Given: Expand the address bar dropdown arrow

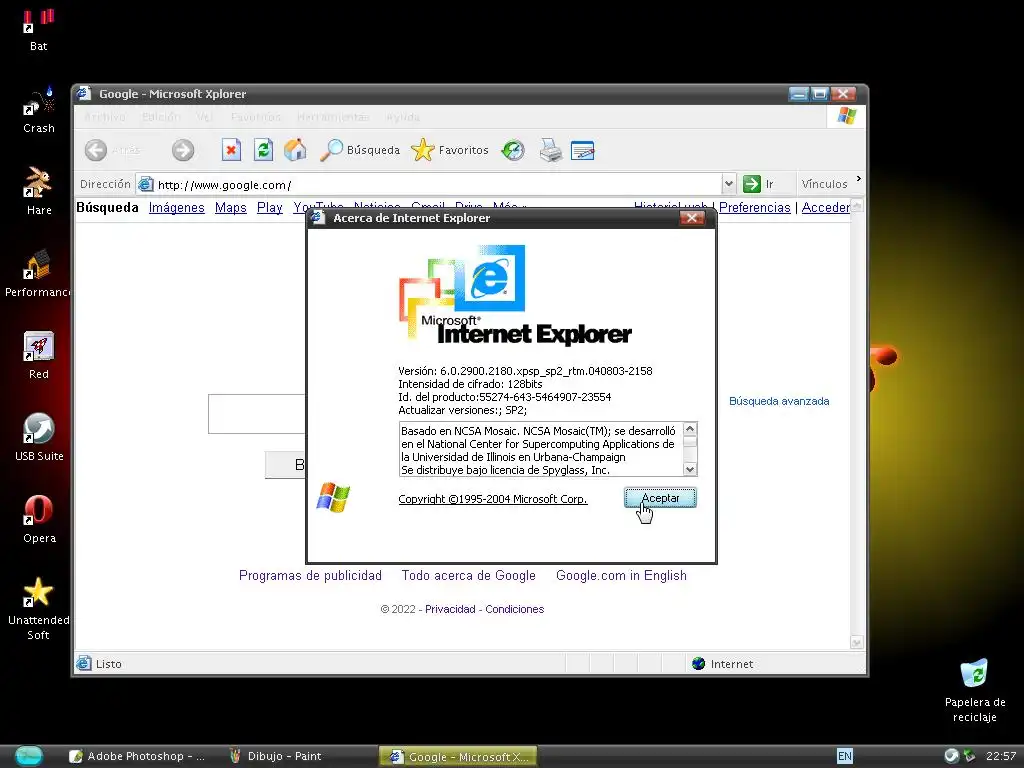Looking at the screenshot, I should (729, 184).
